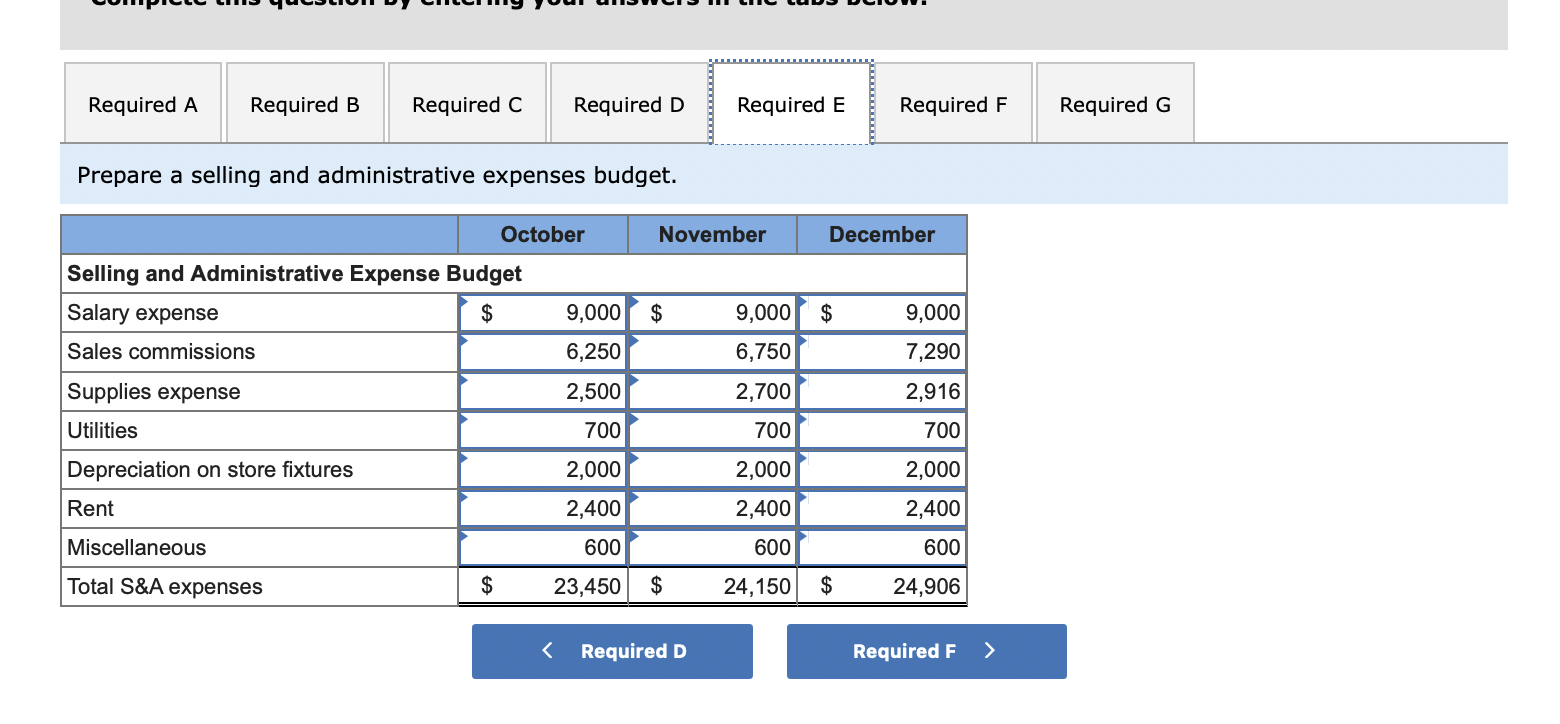Viewport: 1560px width, 724px height.
Task: Edit November Salary expense cell
Action: tap(713, 313)
